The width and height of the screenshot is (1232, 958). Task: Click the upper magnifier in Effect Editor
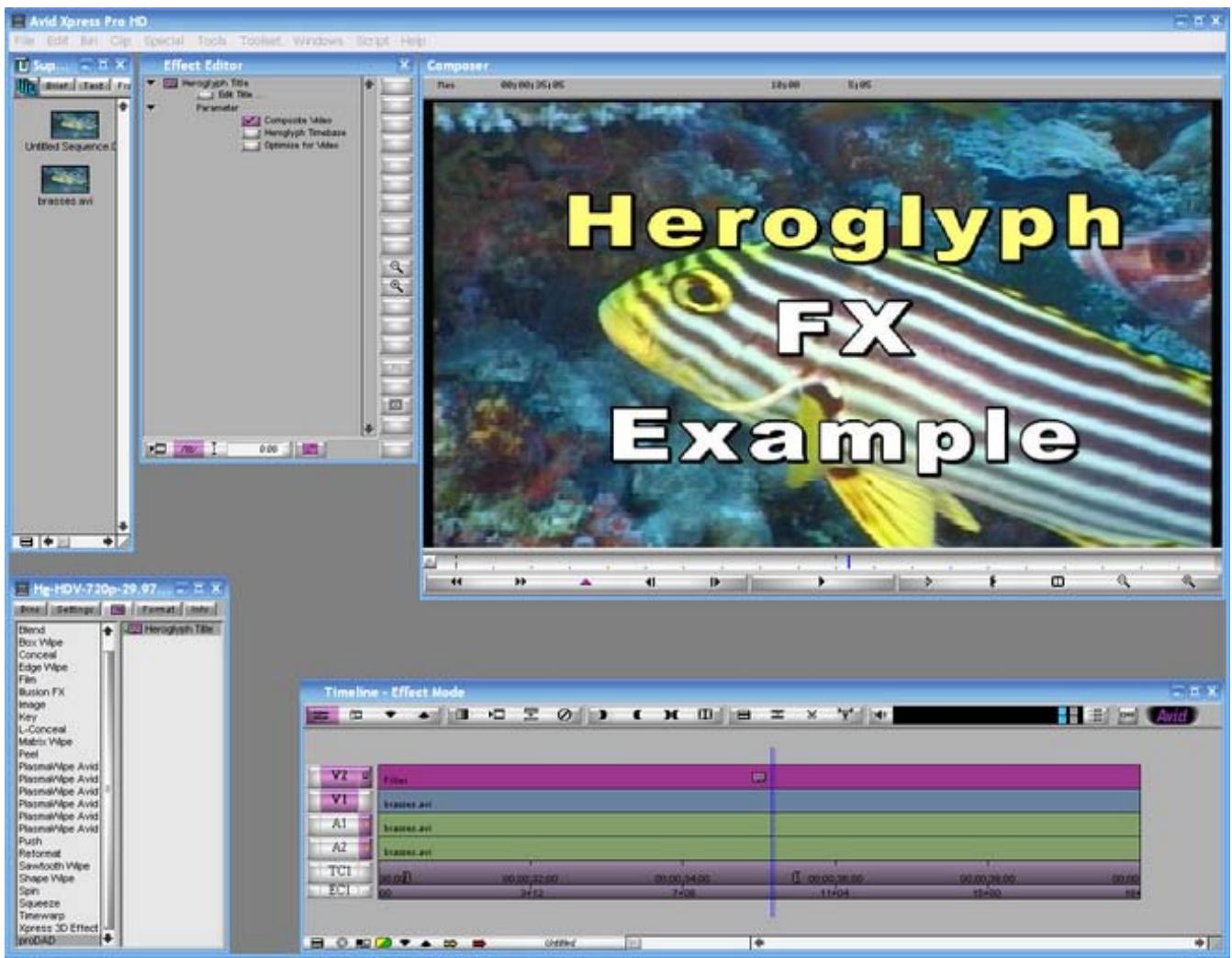click(x=397, y=267)
